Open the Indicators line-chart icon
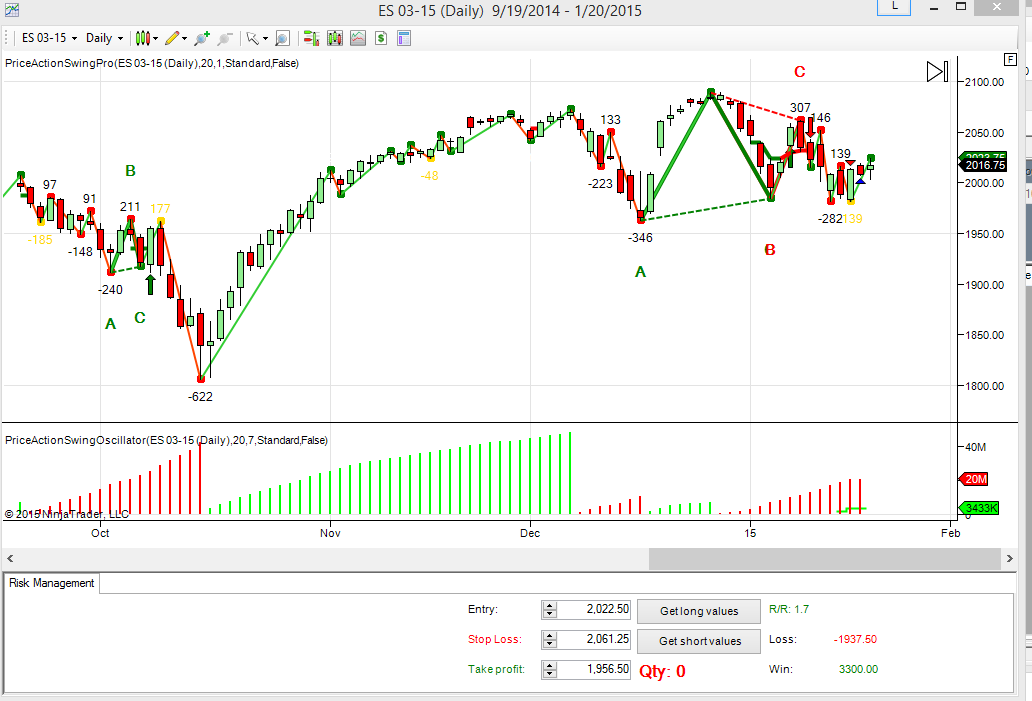The width and height of the screenshot is (1032, 701). tap(357, 38)
